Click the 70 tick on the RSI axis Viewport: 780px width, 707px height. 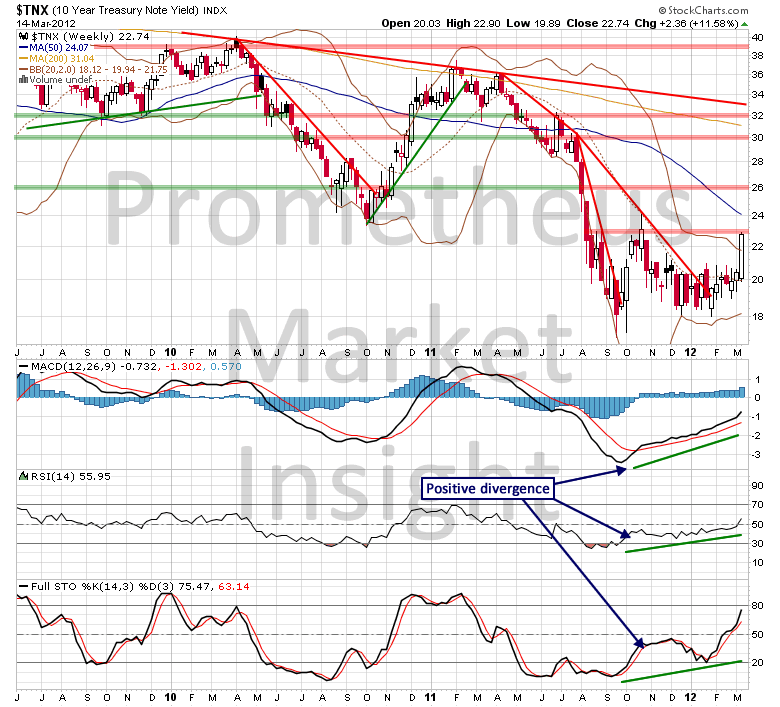point(758,505)
